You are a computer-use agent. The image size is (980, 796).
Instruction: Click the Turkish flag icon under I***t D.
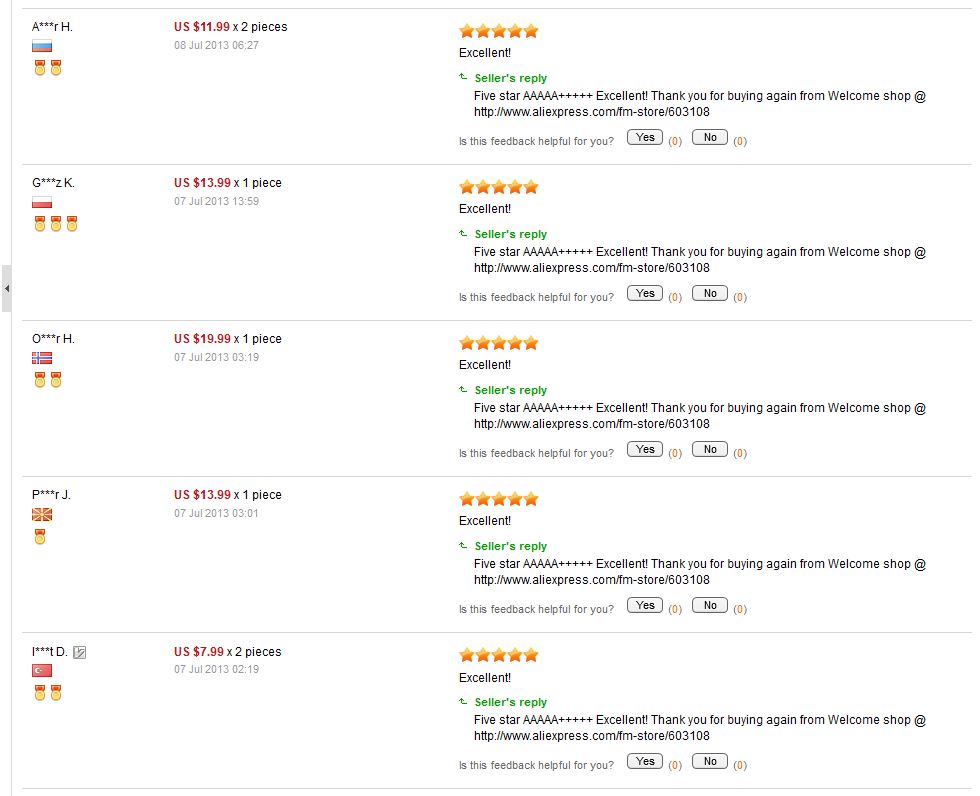tap(42, 670)
